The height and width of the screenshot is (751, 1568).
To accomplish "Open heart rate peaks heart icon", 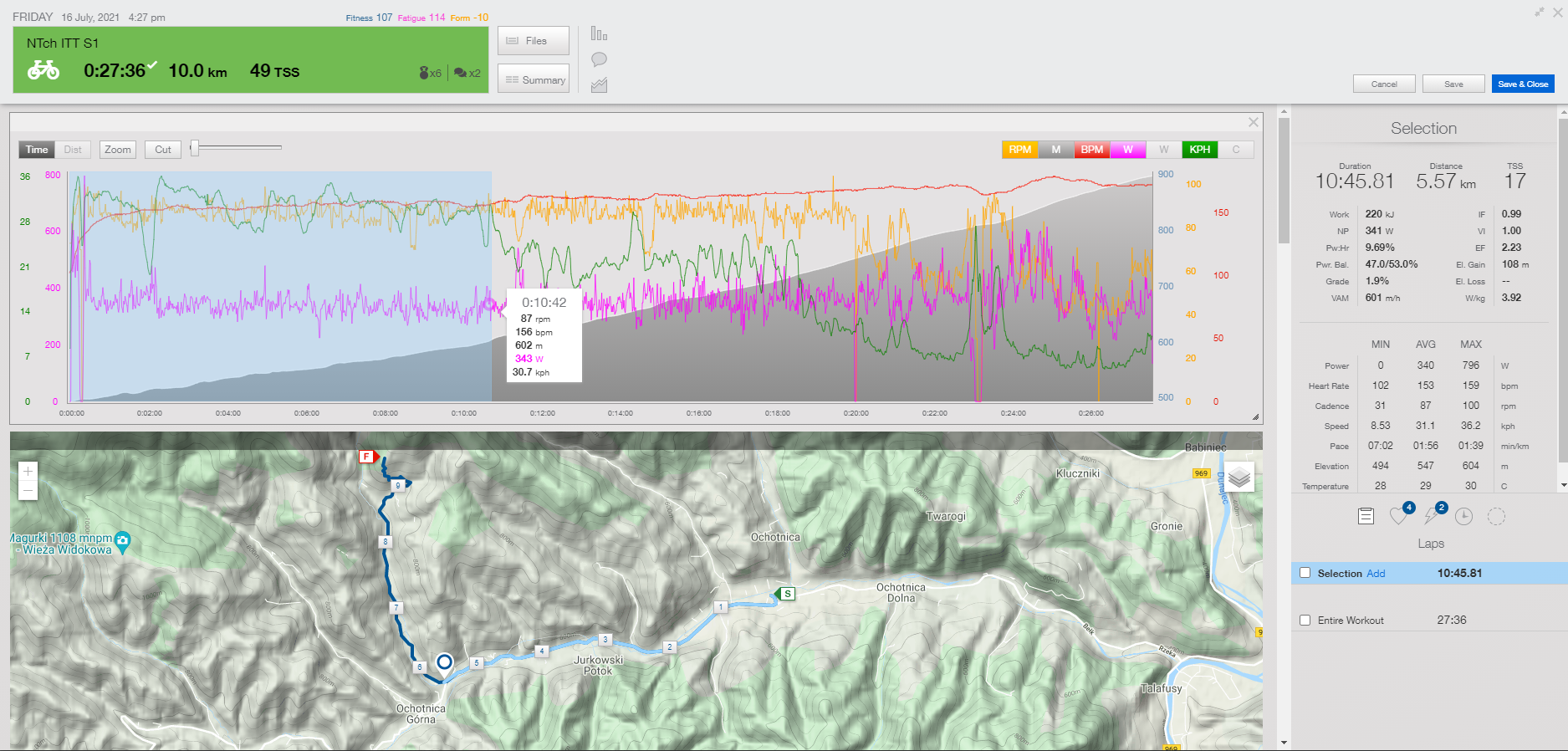I will tap(1398, 516).
